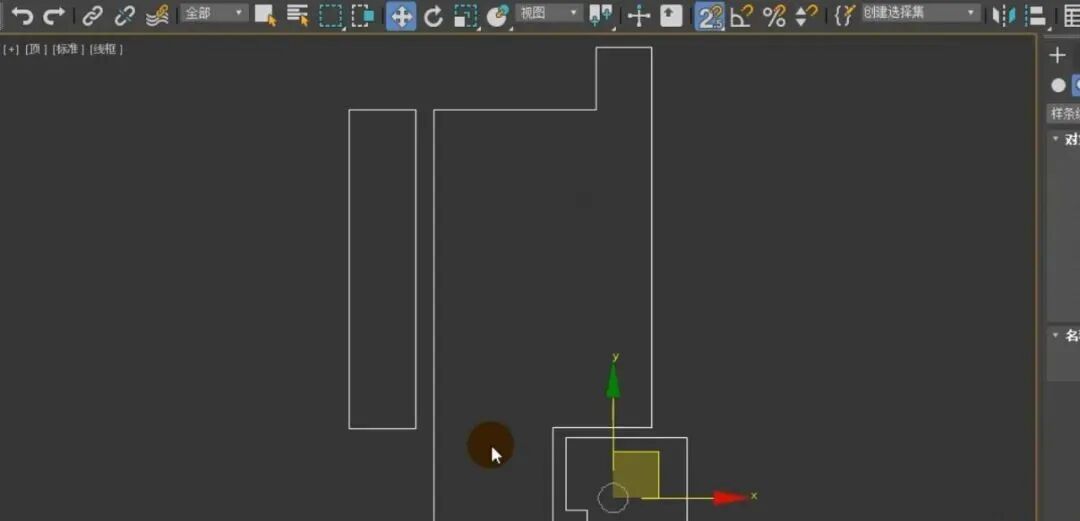Enable the Angle Snap toggle
Screen dimensions: 1080x521
pyautogui.click(x=742, y=16)
